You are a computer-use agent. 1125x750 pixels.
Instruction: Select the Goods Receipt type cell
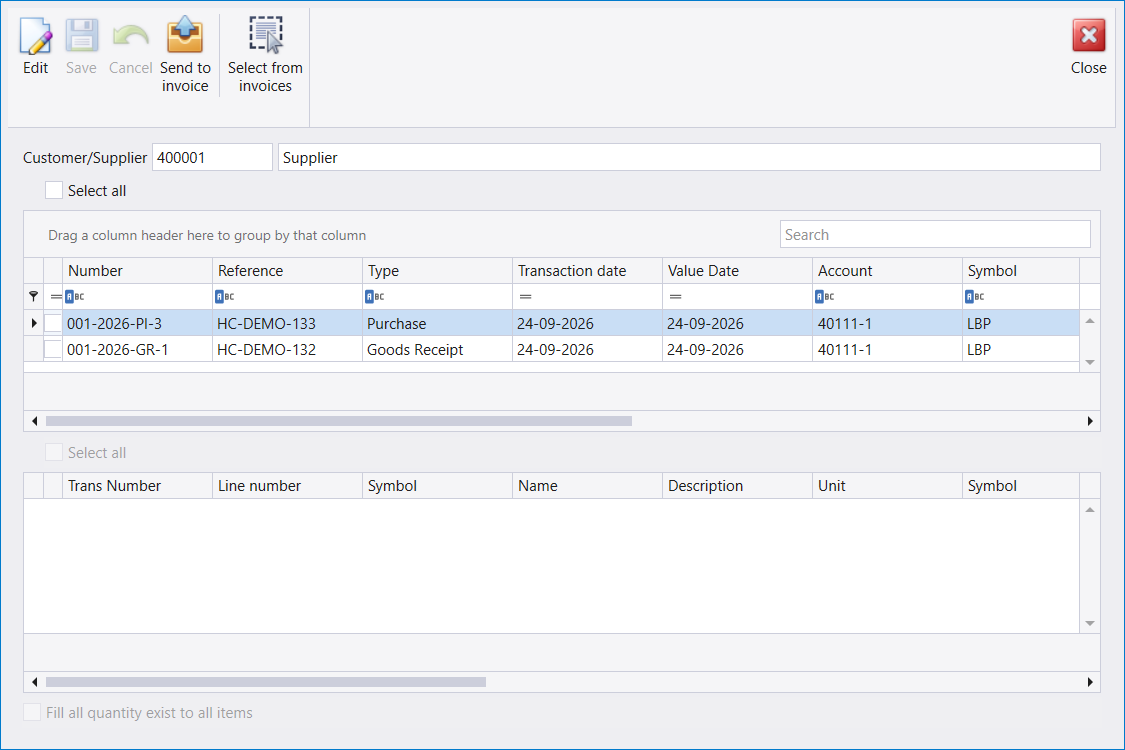[438, 350]
